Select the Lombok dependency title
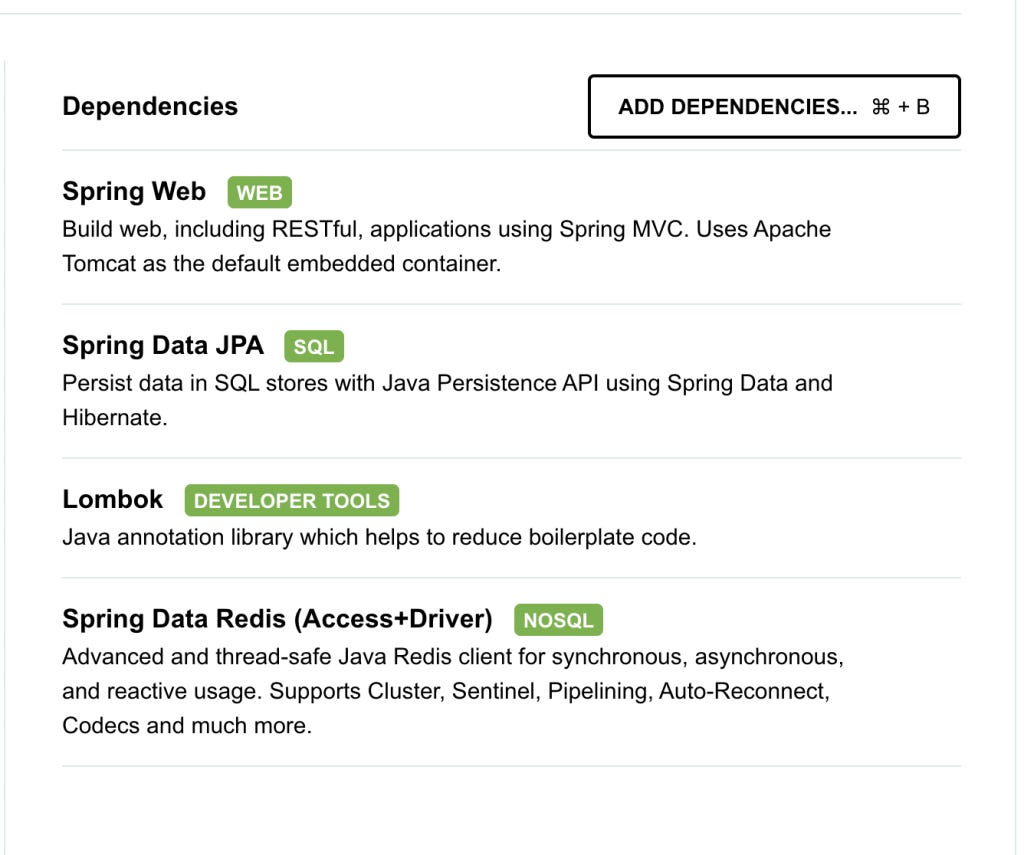 (112, 500)
